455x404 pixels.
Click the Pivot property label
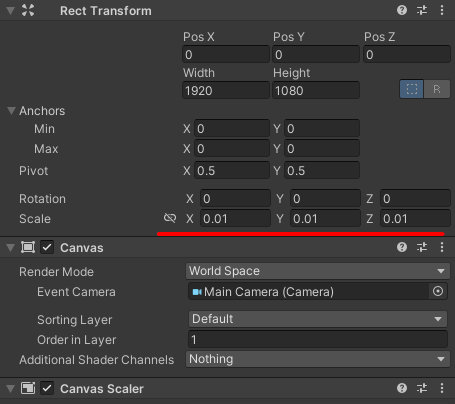coord(34,171)
